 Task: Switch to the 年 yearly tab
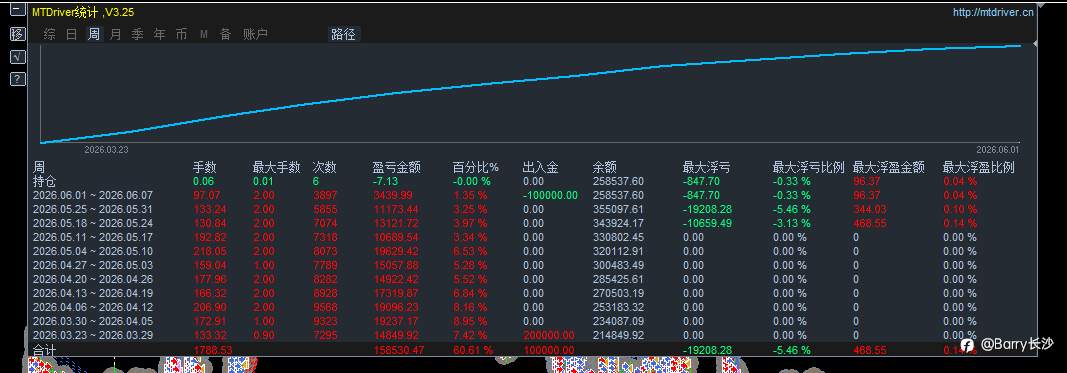159,35
